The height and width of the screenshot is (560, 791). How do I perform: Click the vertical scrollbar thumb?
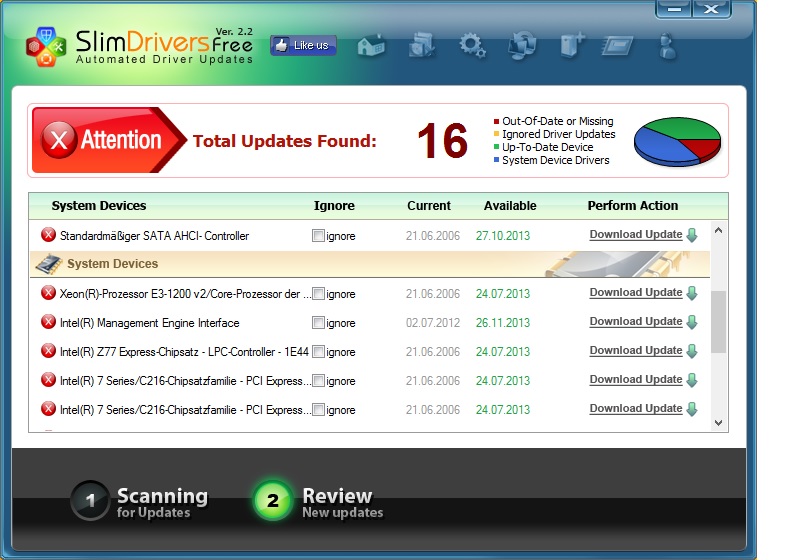[x=719, y=322]
